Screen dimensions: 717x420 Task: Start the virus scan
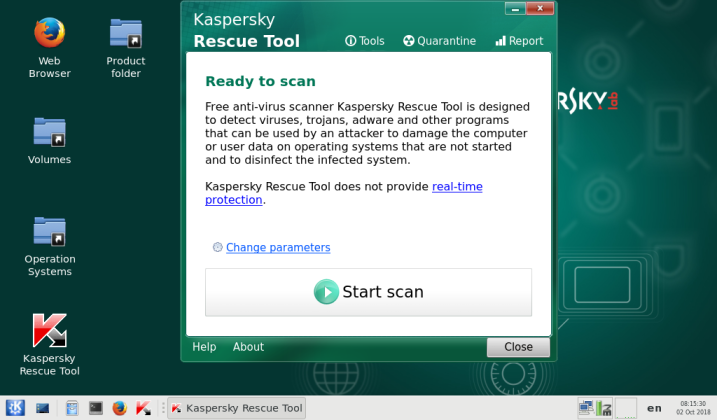[369, 292]
